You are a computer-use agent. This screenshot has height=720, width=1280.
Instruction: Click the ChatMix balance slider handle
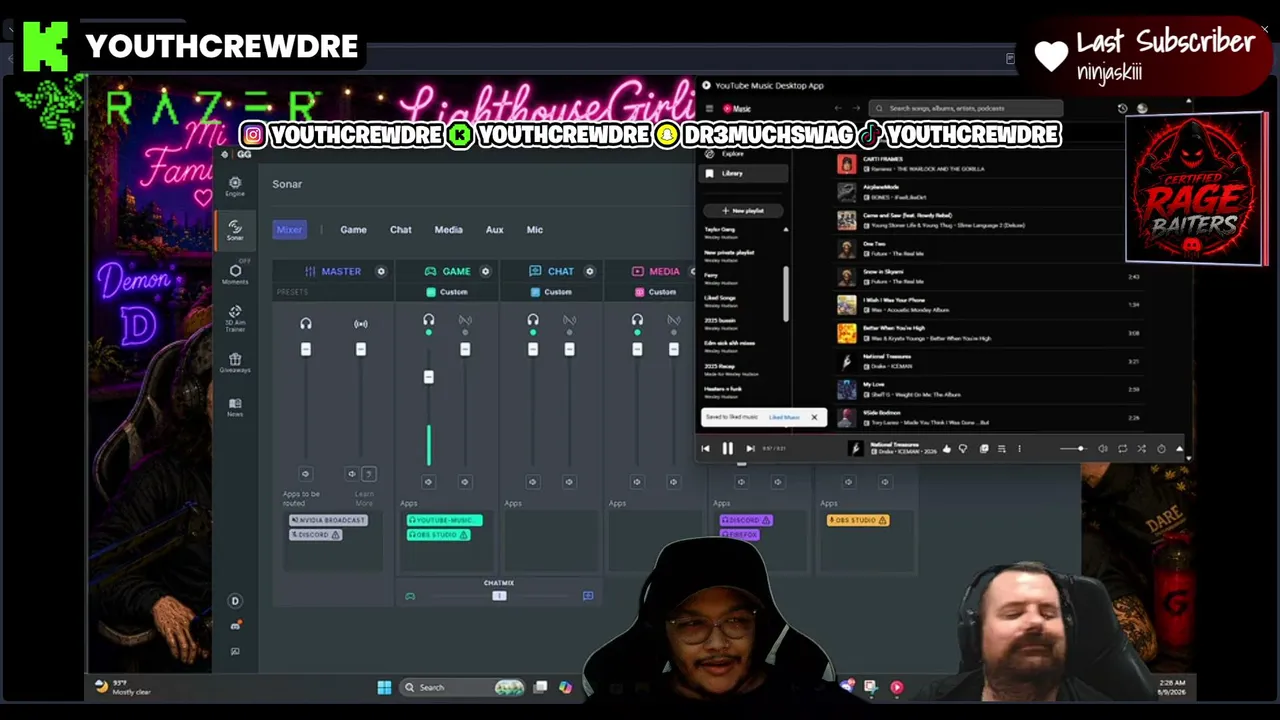coord(499,596)
